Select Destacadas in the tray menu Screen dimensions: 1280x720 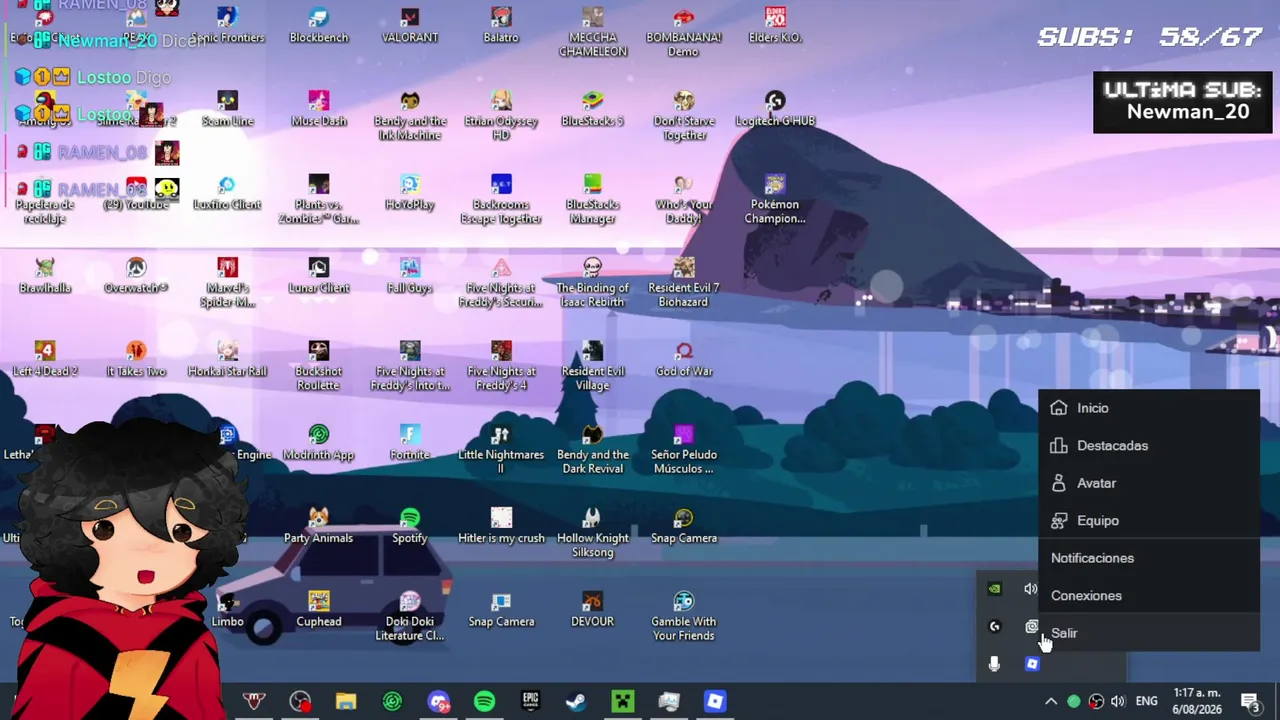(1149, 446)
